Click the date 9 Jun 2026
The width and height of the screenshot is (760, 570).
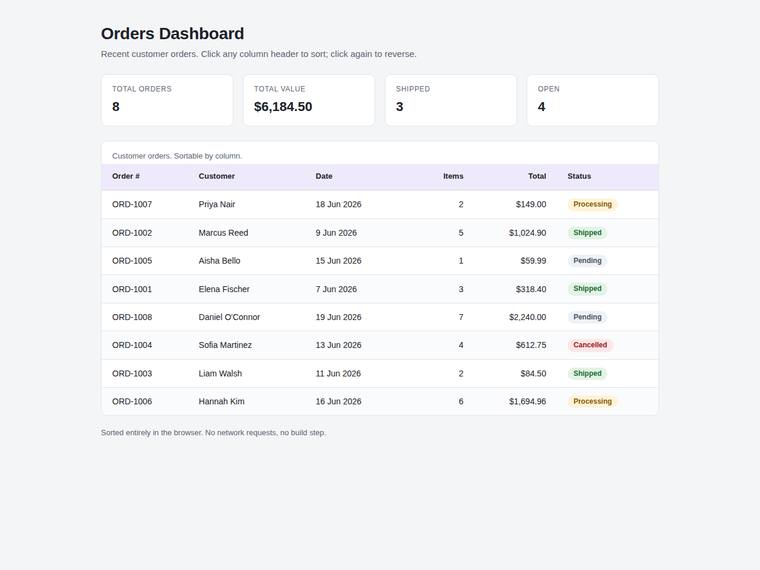pyautogui.click(x=336, y=233)
